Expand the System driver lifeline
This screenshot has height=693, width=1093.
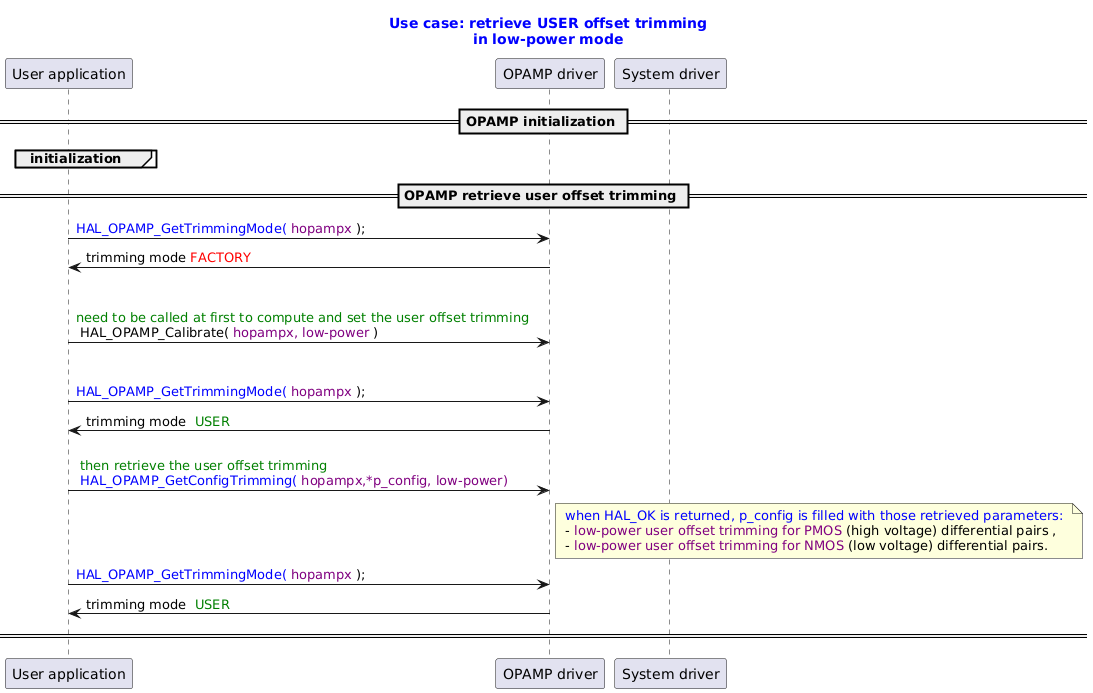point(670,300)
